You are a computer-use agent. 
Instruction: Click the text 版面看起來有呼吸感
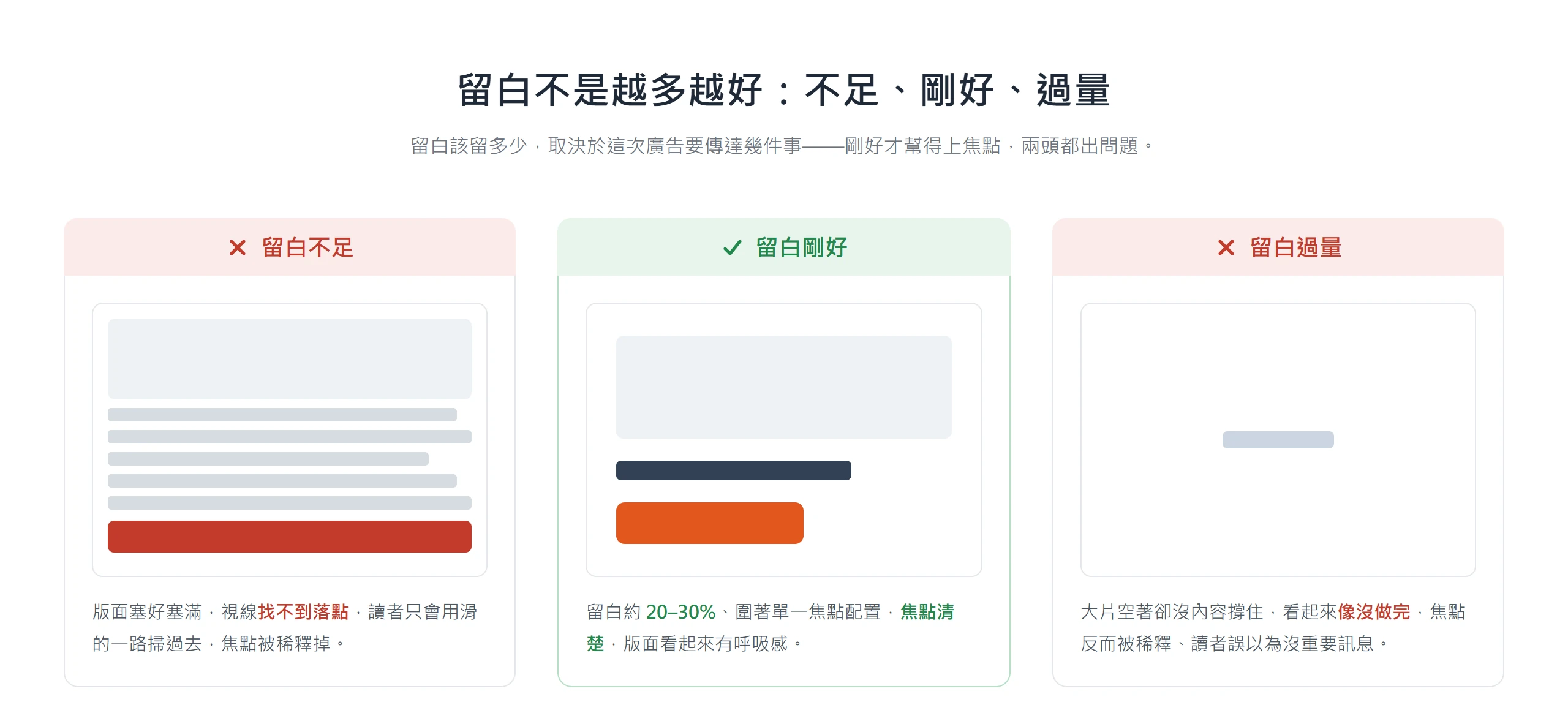tap(706, 644)
